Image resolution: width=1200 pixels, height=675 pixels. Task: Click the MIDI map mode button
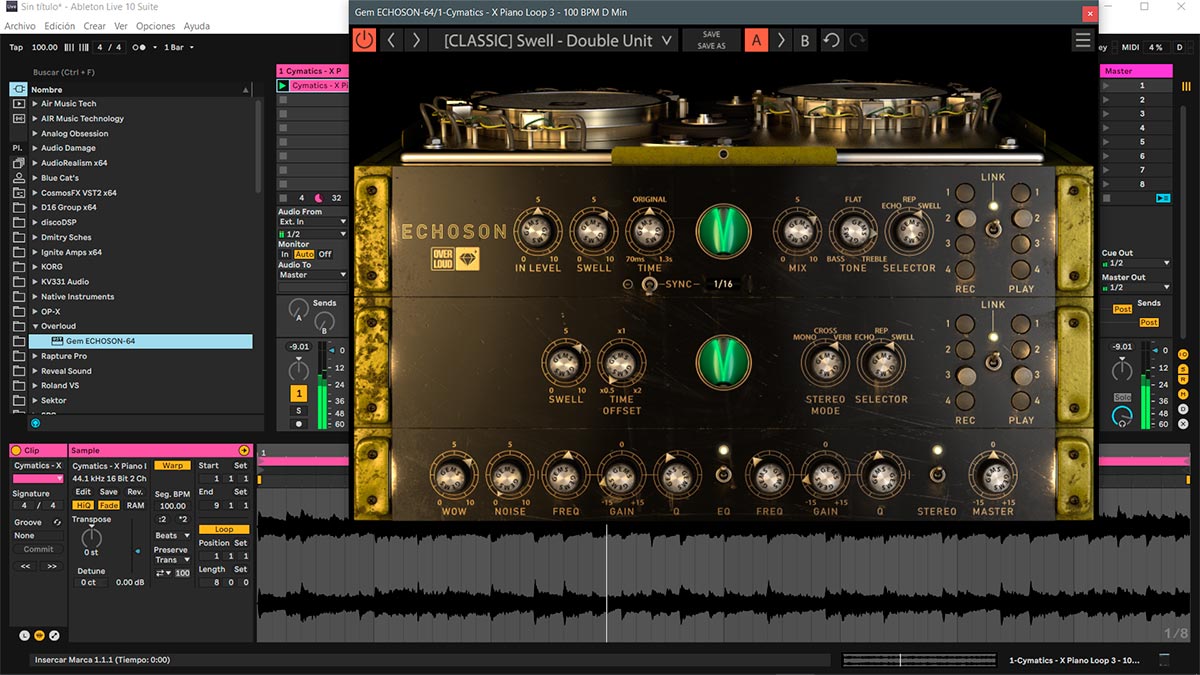pyautogui.click(x=1129, y=47)
